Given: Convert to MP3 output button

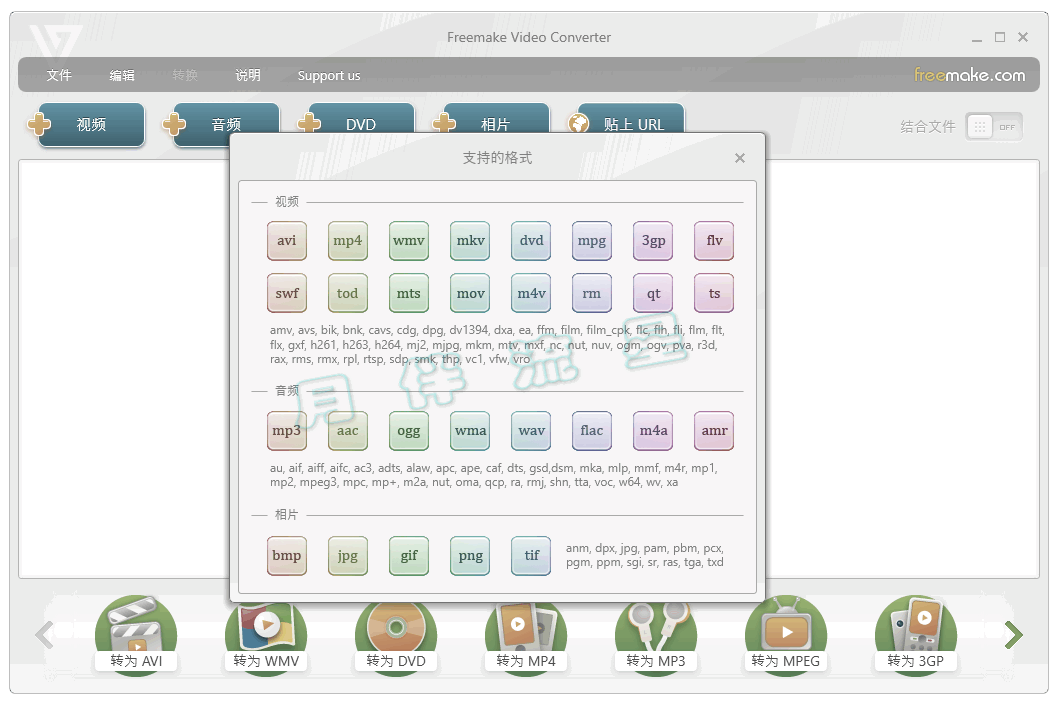Looking at the screenshot, I should 656,639.
